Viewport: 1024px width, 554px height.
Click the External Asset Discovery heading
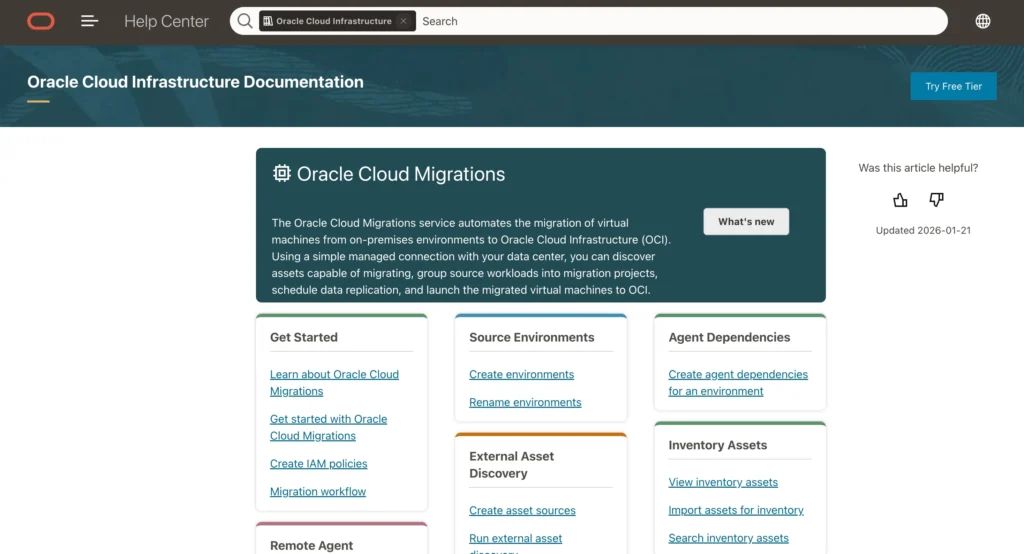coord(511,464)
